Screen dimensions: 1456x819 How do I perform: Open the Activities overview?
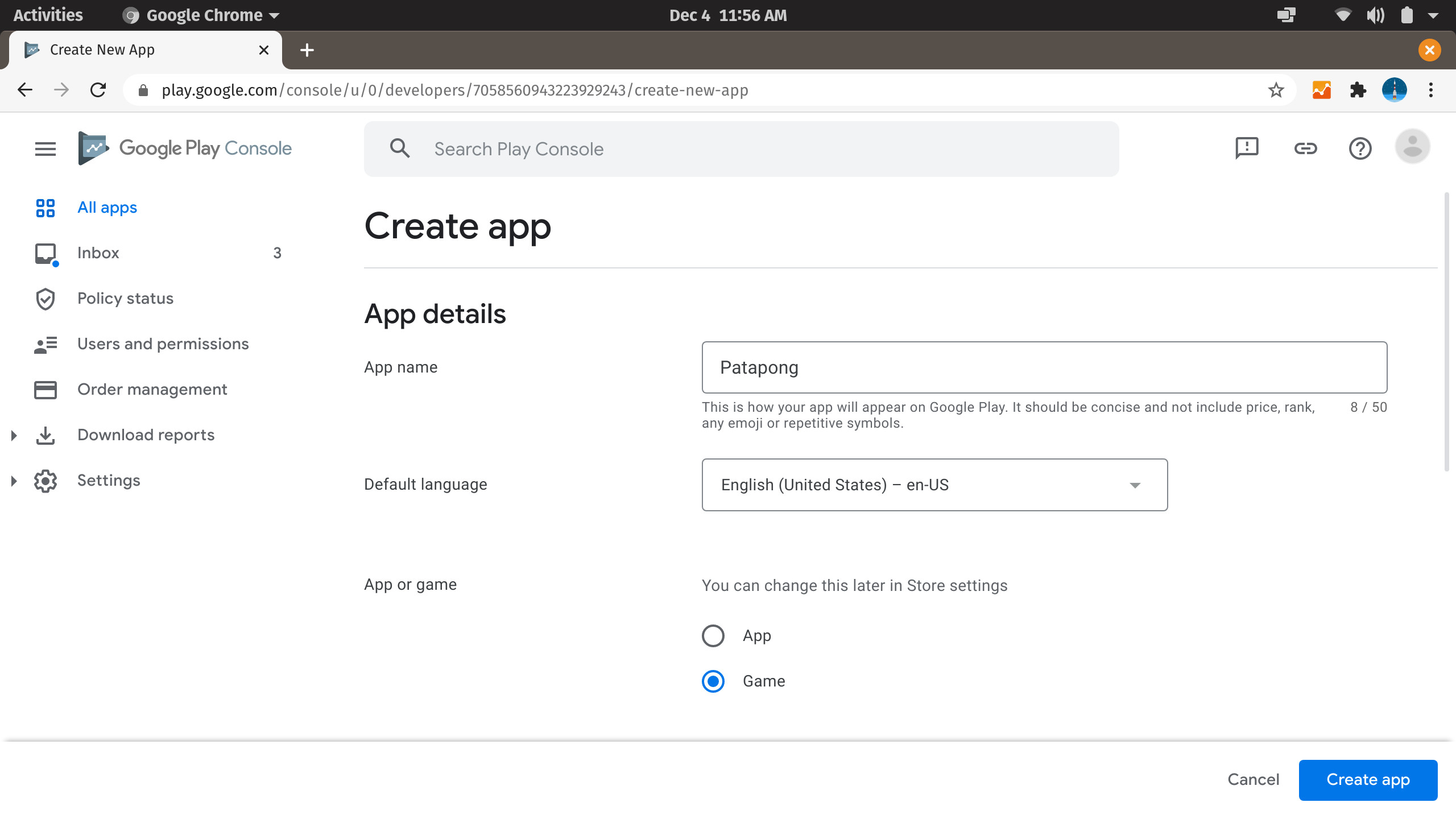pyautogui.click(x=48, y=15)
